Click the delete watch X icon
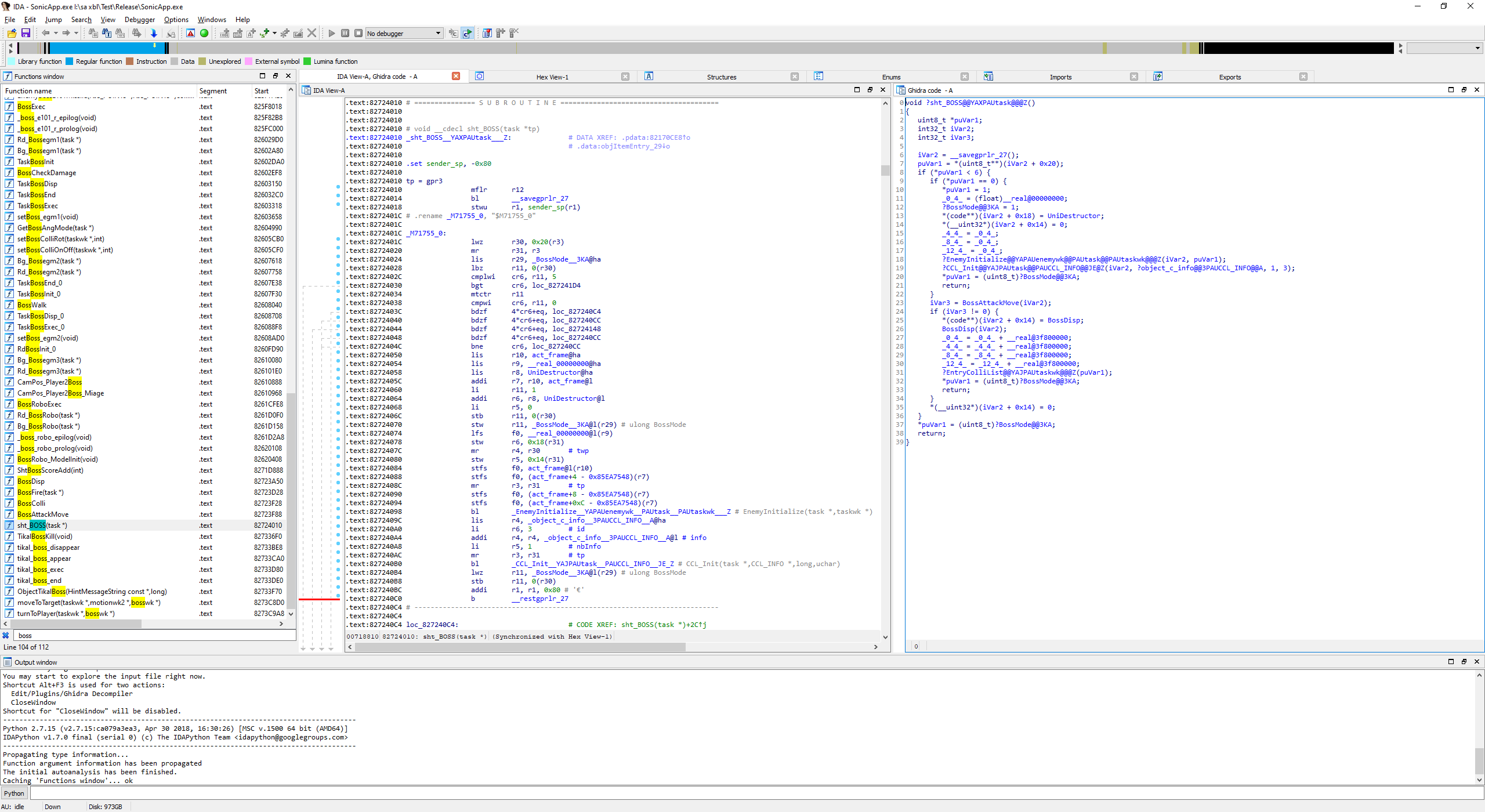The height and width of the screenshot is (812, 1485). (x=514, y=33)
